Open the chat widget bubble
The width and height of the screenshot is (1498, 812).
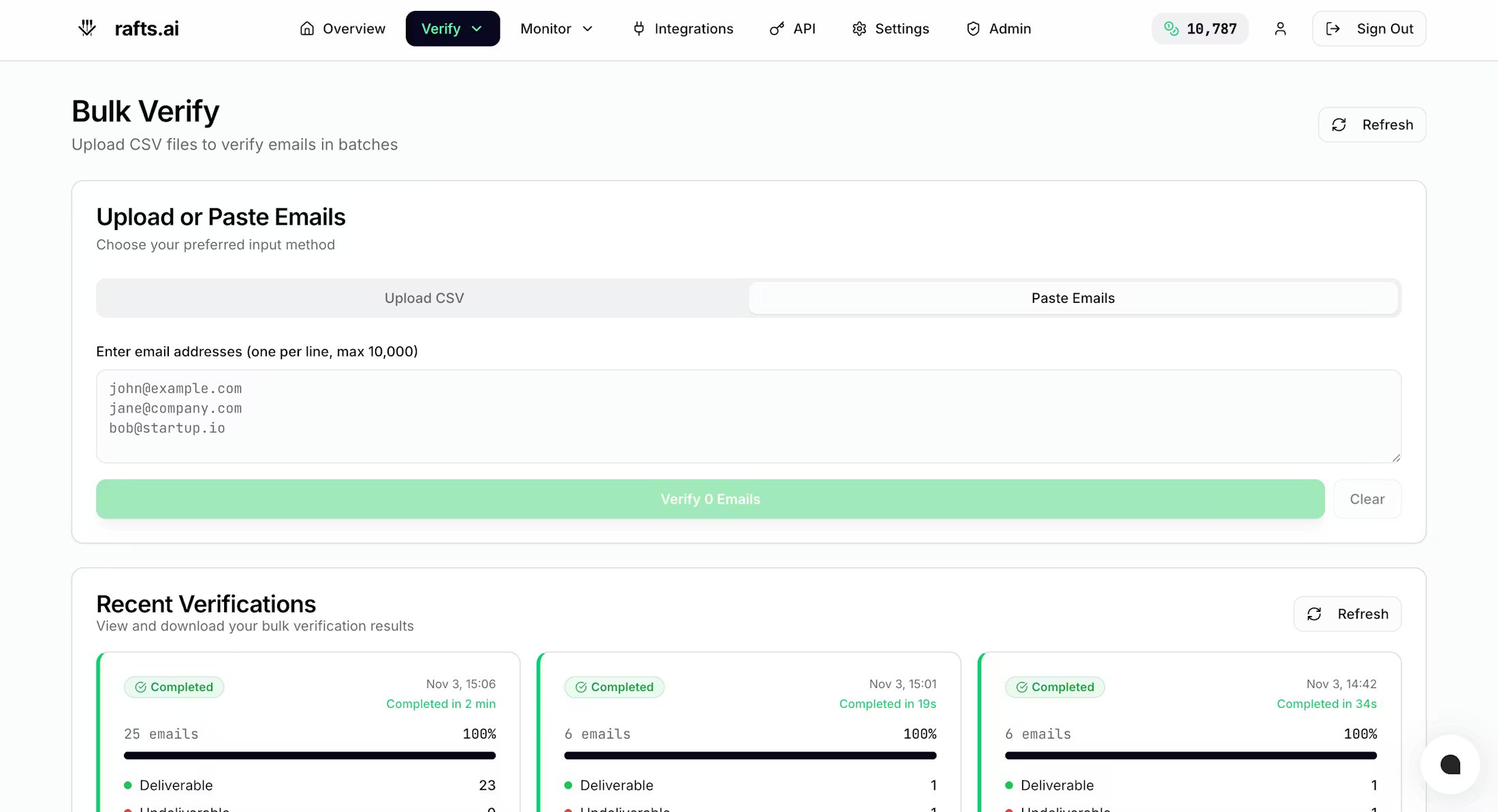point(1450,764)
